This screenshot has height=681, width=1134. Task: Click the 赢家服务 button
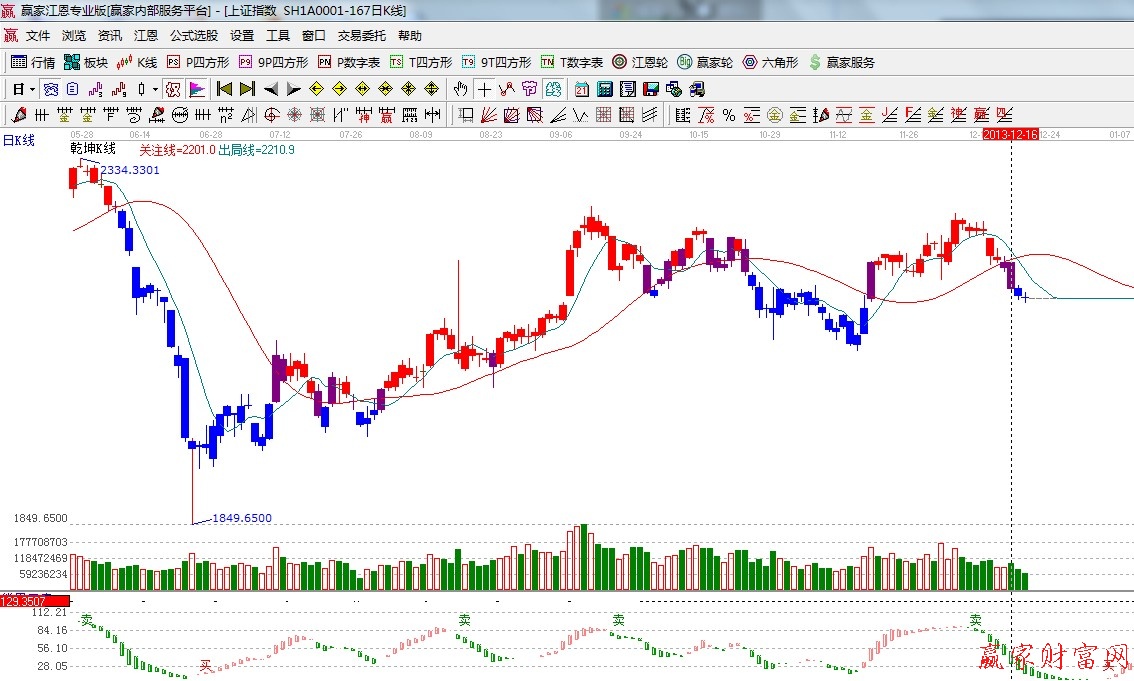tap(841, 62)
